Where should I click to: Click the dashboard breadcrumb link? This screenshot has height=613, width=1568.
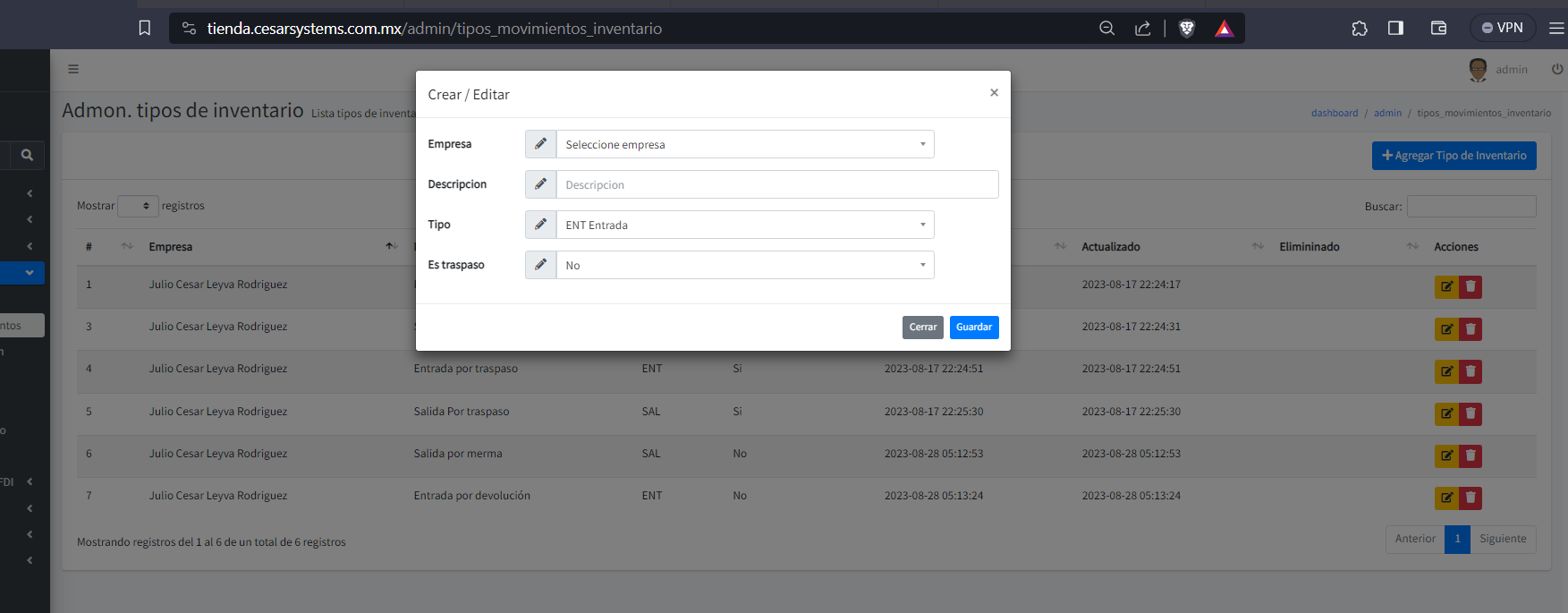[x=1334, y=113]
